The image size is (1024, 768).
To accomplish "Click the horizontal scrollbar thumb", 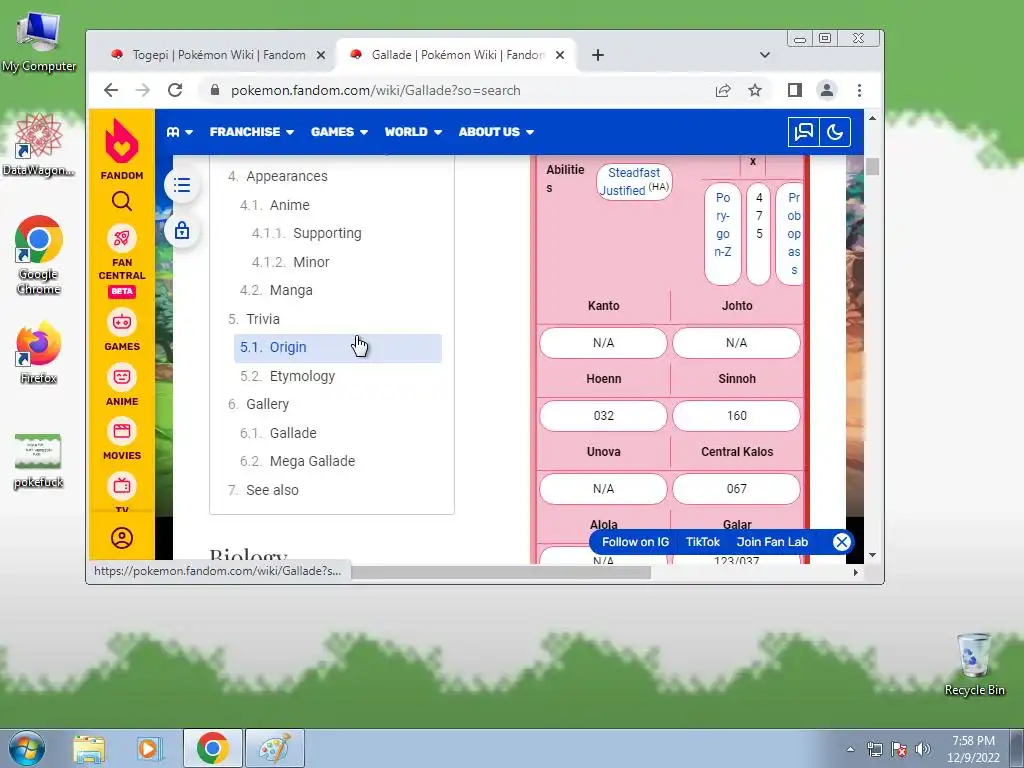I will 501,572.
